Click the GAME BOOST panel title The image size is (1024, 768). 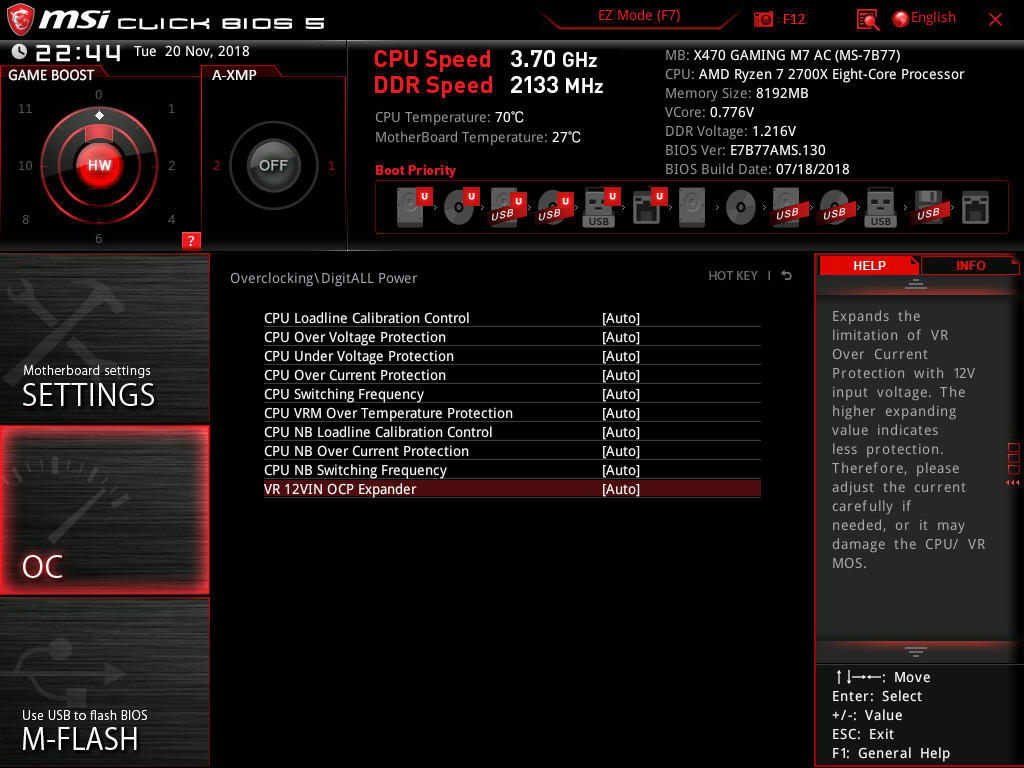pos(51,75)
